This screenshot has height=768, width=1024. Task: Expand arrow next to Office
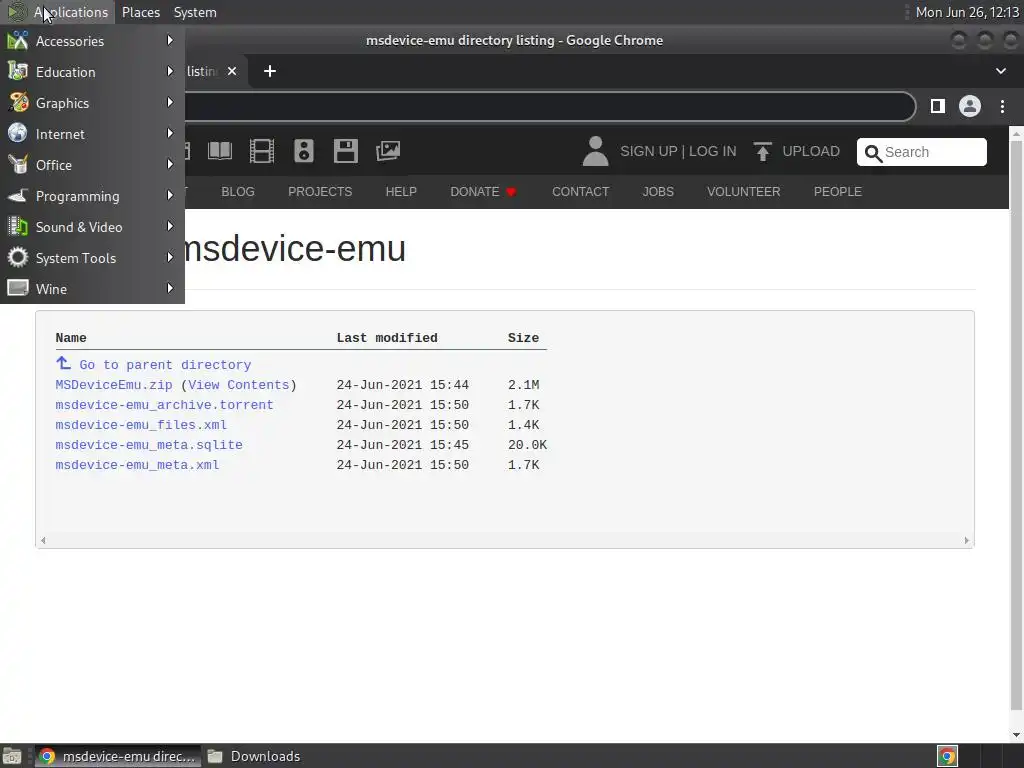(170, 165)
